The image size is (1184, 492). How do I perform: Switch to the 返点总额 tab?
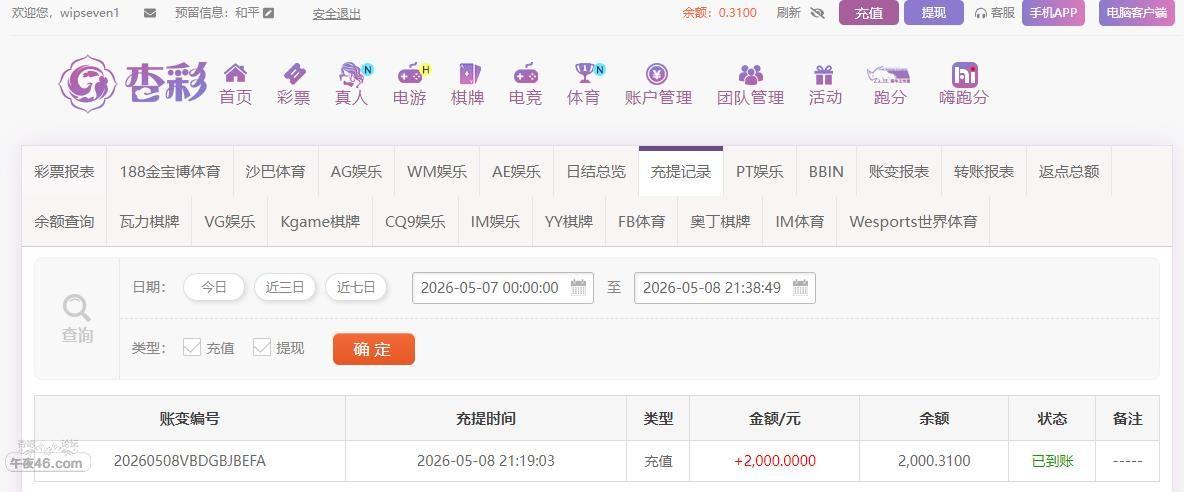1069,171
